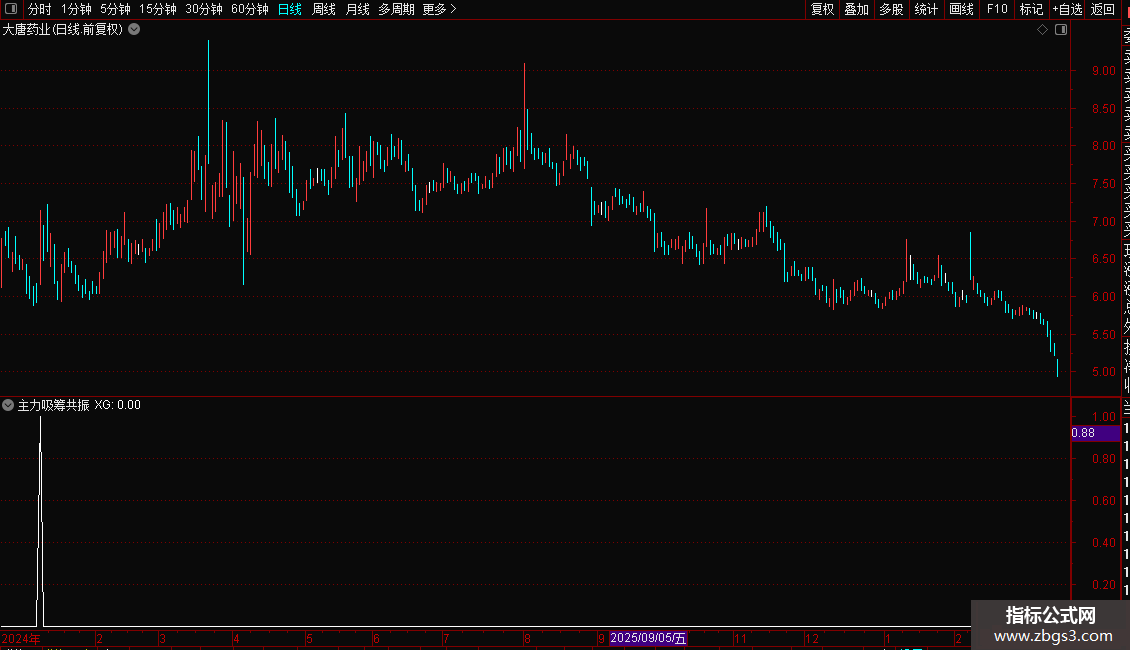Select 1分钟 period
Image resolution: width=1130 pixels, height=650 pixels.
(76, 9)
